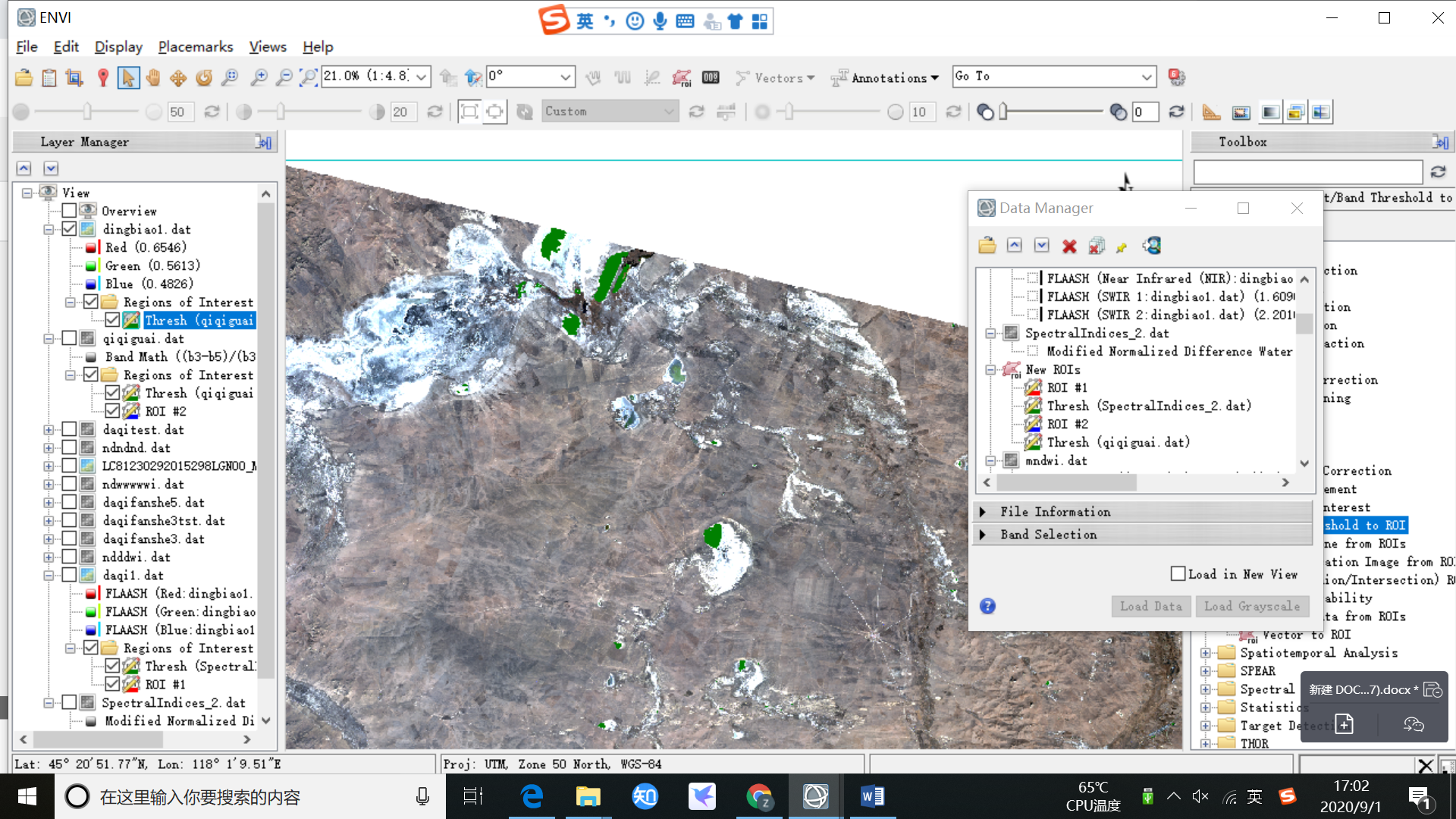Select Thresh (qiqiguai.dat) in Data Manager
This screenshot has height=819, width=1456.
coord(1118,442)
